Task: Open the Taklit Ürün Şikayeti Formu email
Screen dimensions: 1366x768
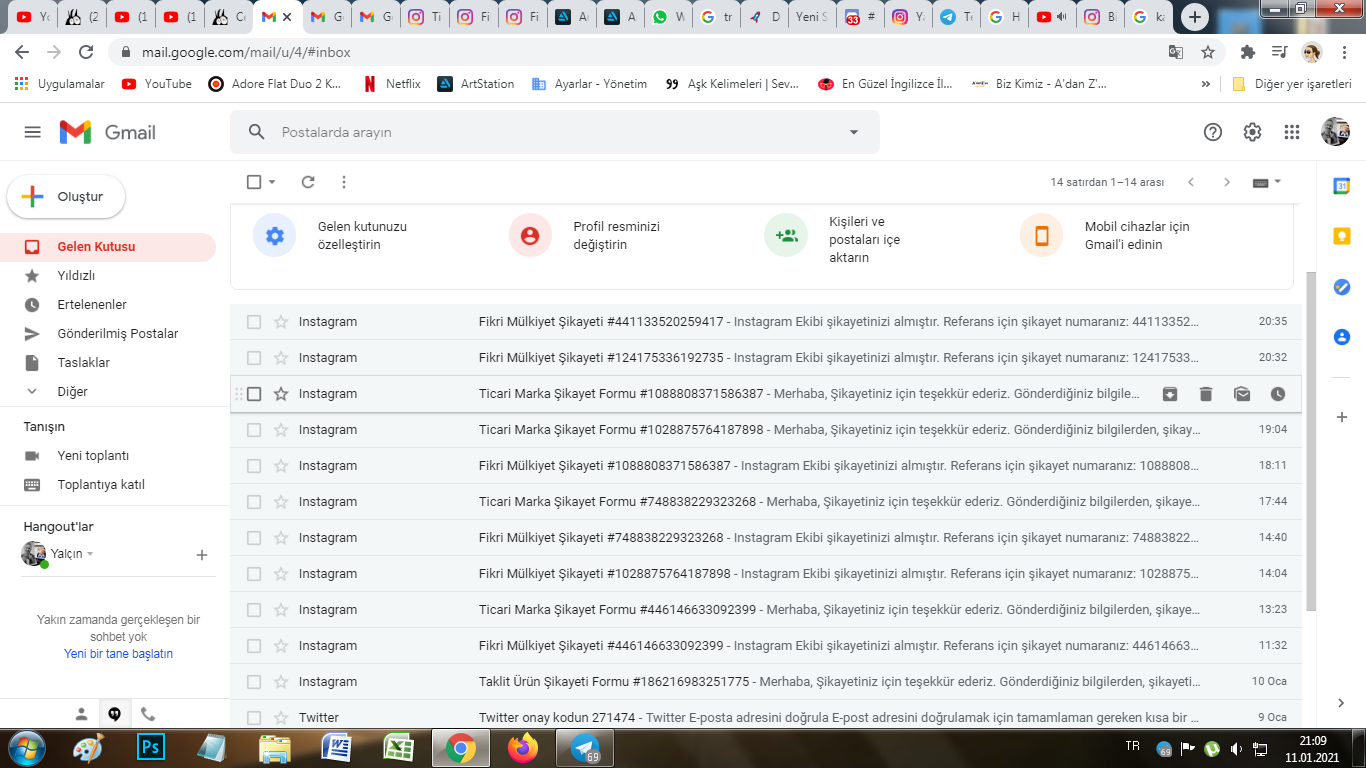Action: pyautogui.click(x=766, y=682)
